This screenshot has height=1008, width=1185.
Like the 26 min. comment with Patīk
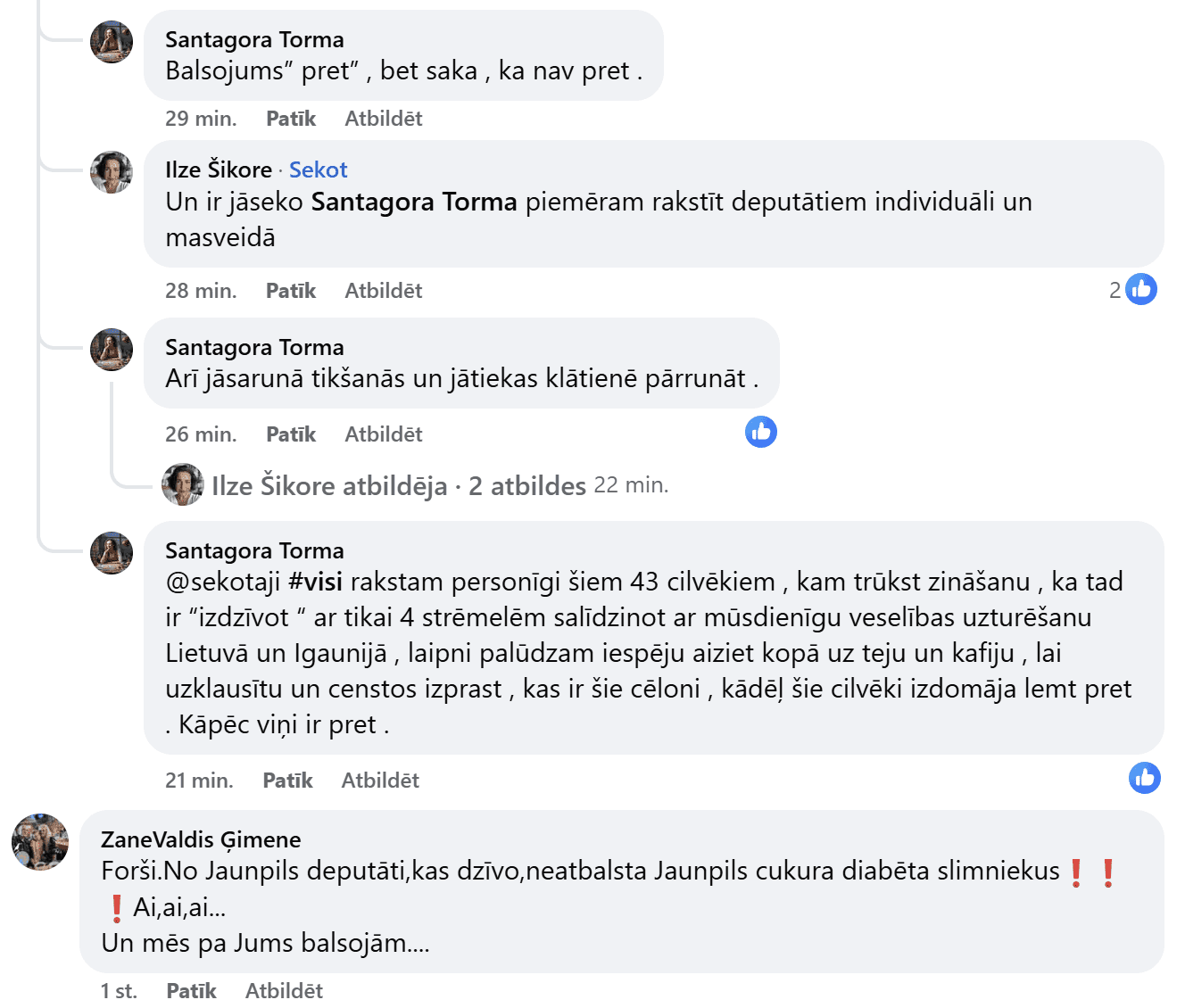[291, 434]
